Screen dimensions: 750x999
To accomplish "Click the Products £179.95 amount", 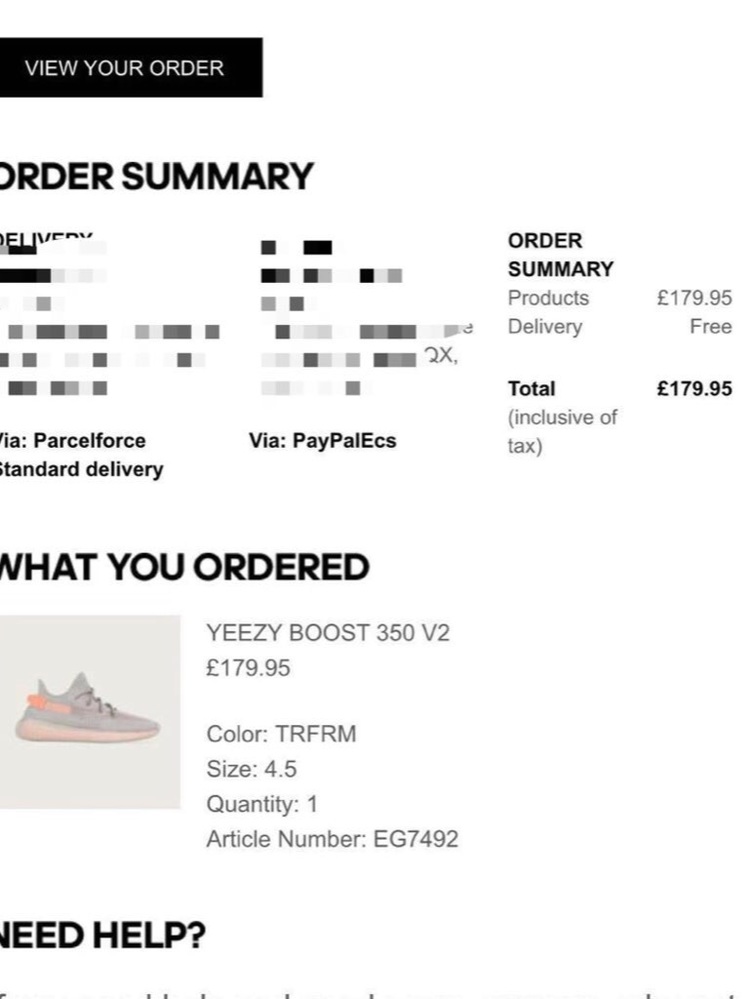I will pyautogui.click(x=695, y=298).
